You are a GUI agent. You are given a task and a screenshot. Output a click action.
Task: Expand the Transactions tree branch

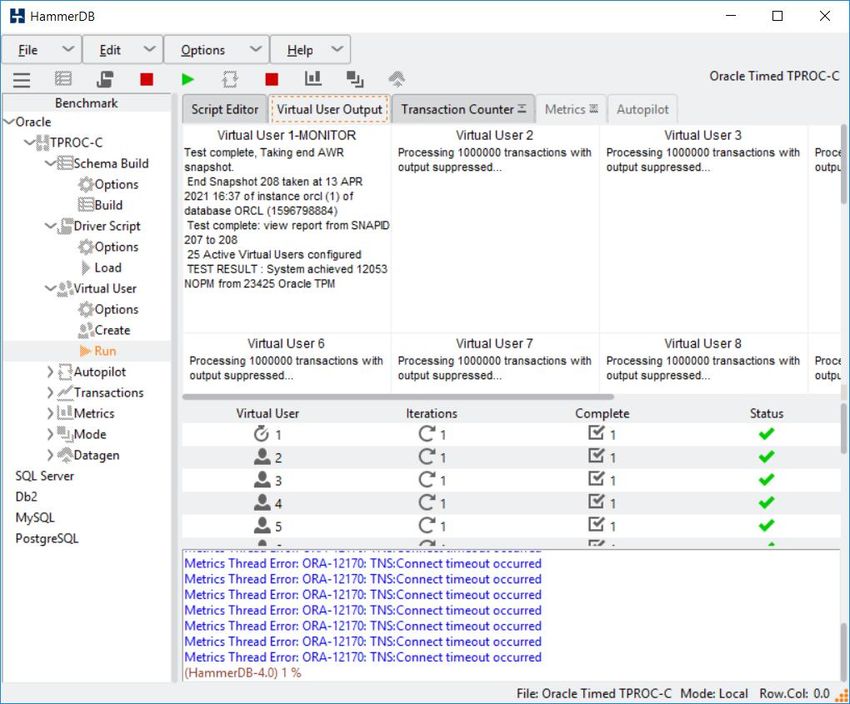50,392
